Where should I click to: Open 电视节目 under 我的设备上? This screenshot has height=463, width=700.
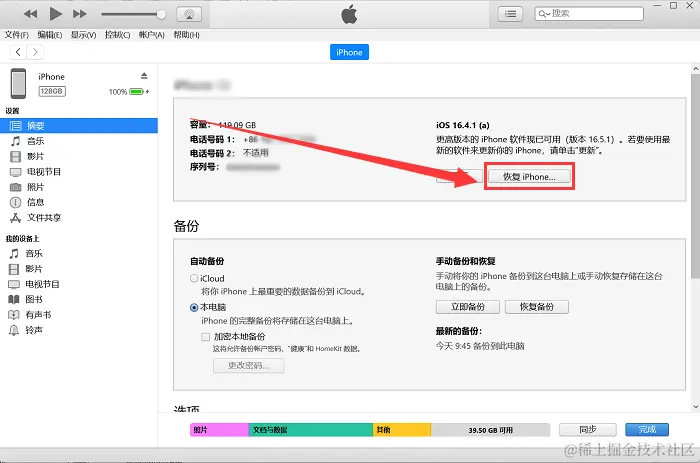click(42, 284)
